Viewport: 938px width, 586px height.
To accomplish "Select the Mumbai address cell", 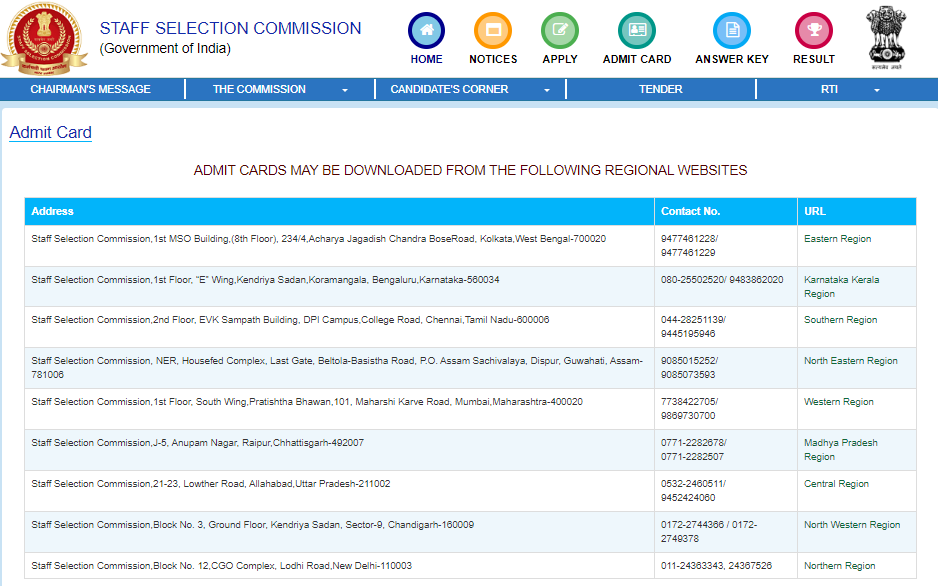I will pyautogui.click(x=339, y=409).
